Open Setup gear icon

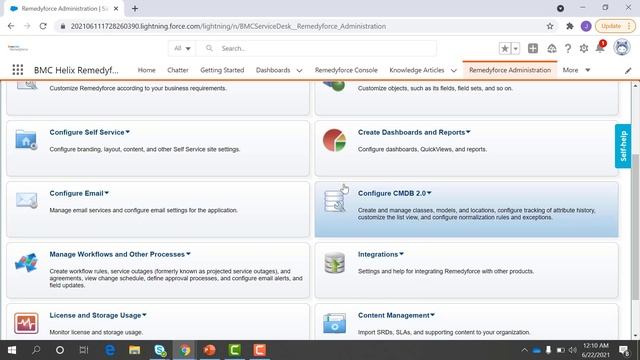(x=584, y=48)
